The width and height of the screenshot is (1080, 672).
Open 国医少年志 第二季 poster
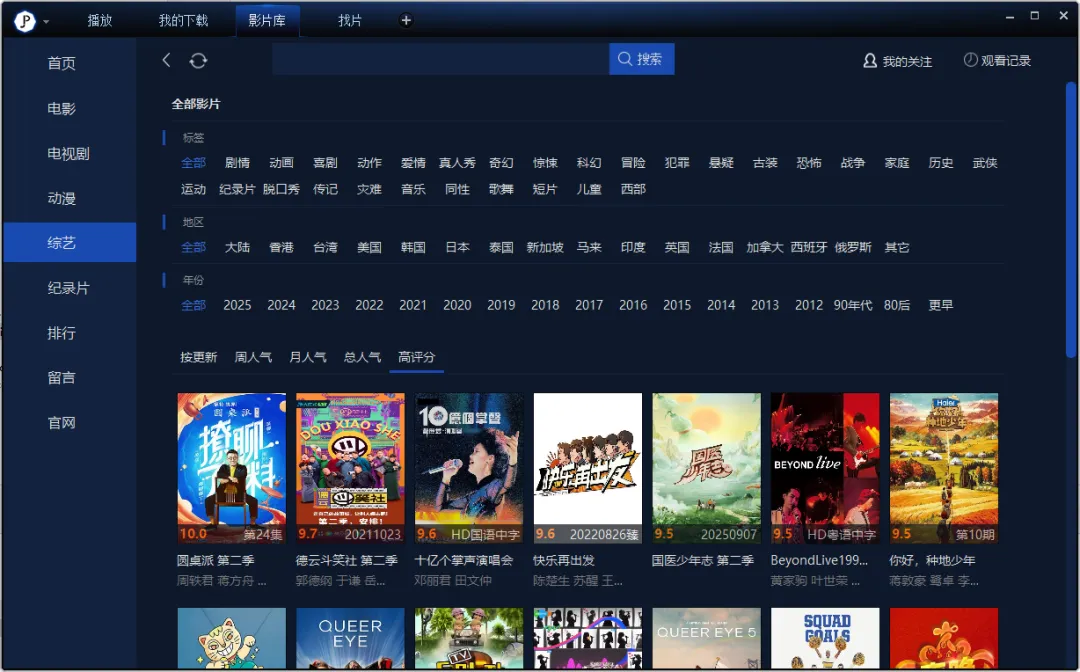[x=707, y=468]
